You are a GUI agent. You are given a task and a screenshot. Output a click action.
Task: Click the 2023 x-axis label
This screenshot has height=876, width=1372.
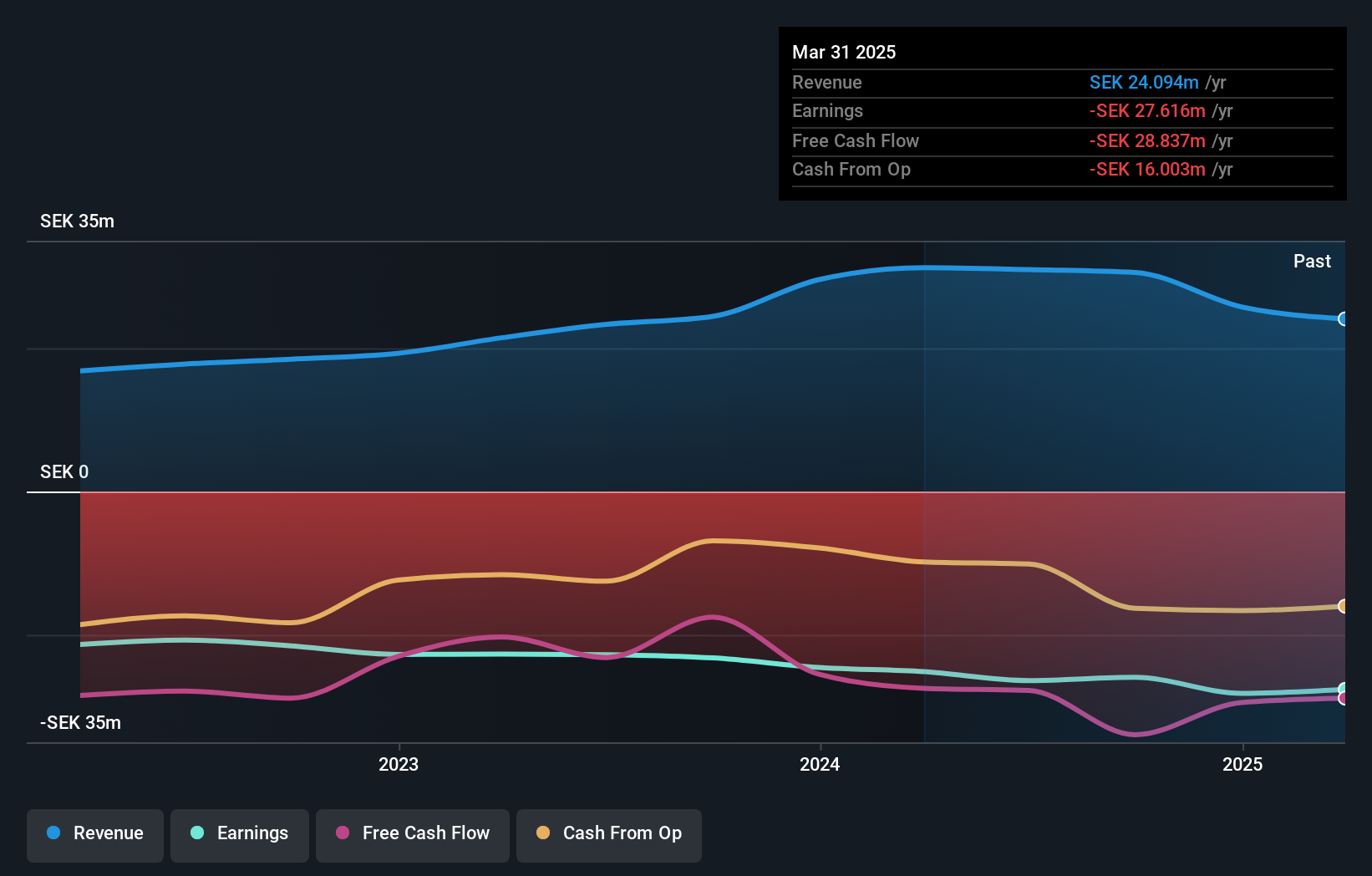(x=399, y=764)
